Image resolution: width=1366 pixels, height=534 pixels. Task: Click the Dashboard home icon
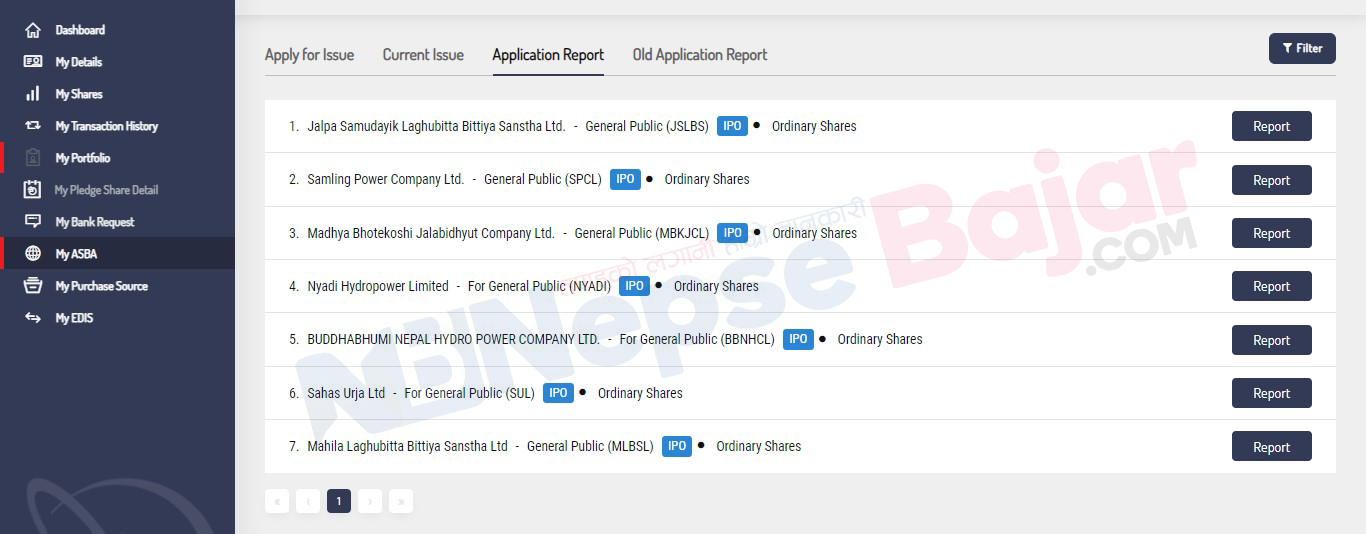click(x=33, y=30)
